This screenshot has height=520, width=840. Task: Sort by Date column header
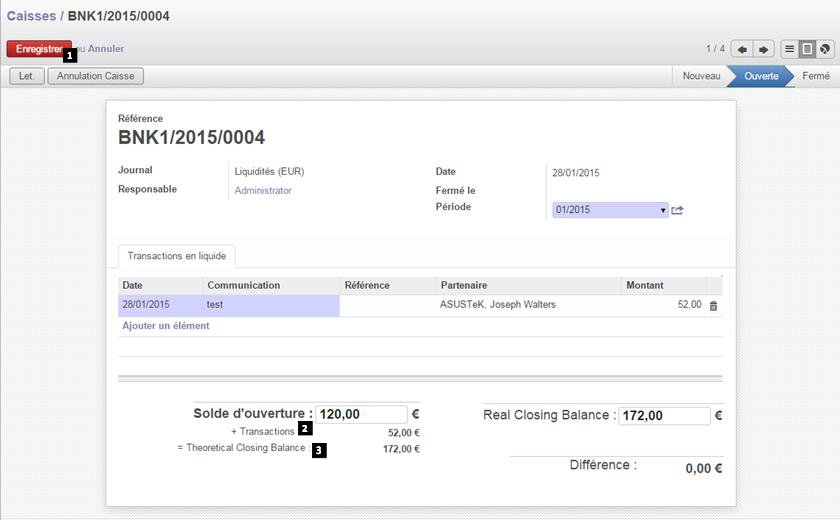(x=161, y=285)
